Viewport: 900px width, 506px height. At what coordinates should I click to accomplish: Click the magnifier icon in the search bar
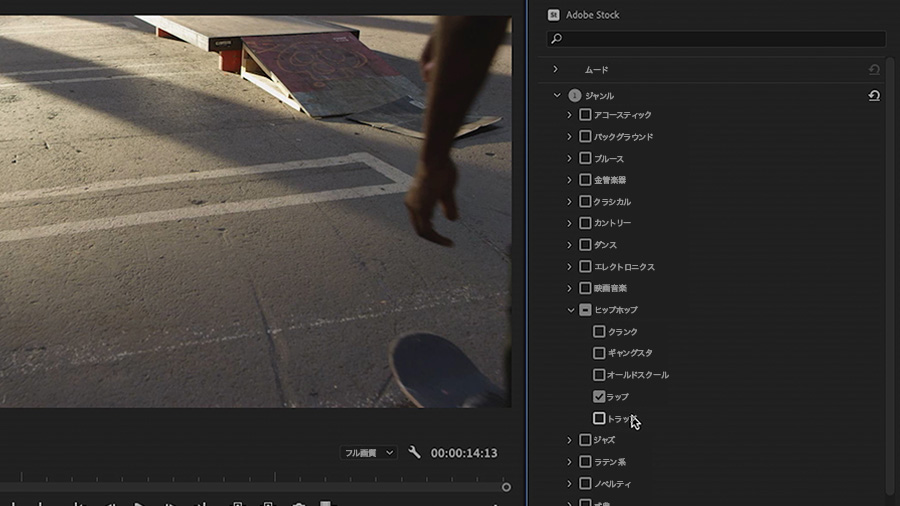556,38
